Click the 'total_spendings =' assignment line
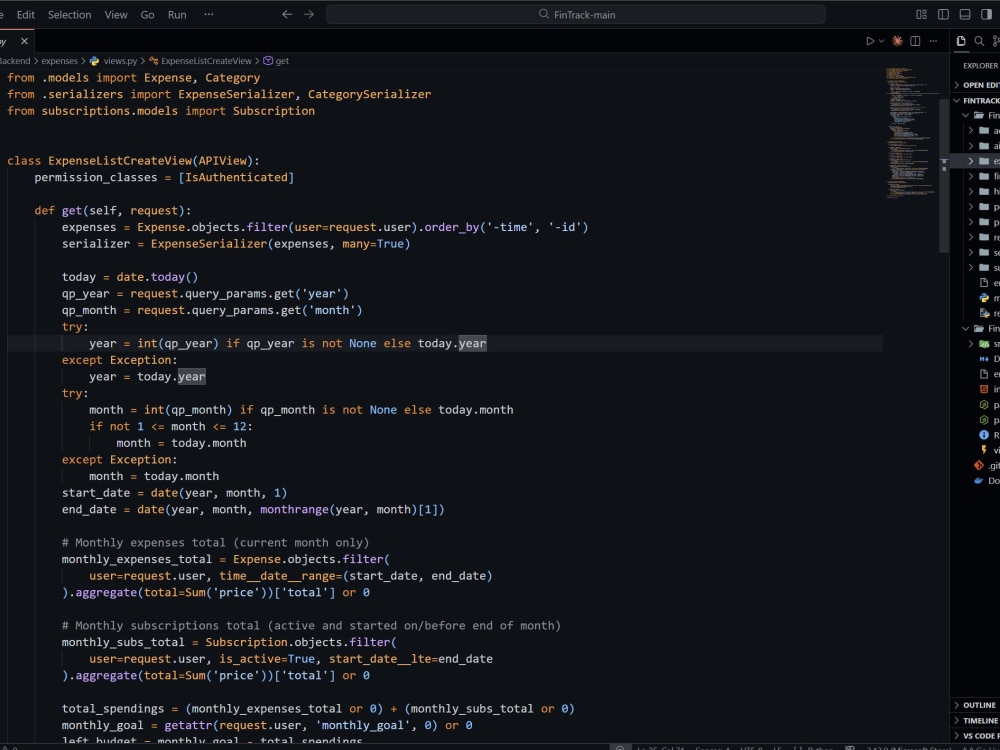1000x750 pixels. [x=318, y=709]
